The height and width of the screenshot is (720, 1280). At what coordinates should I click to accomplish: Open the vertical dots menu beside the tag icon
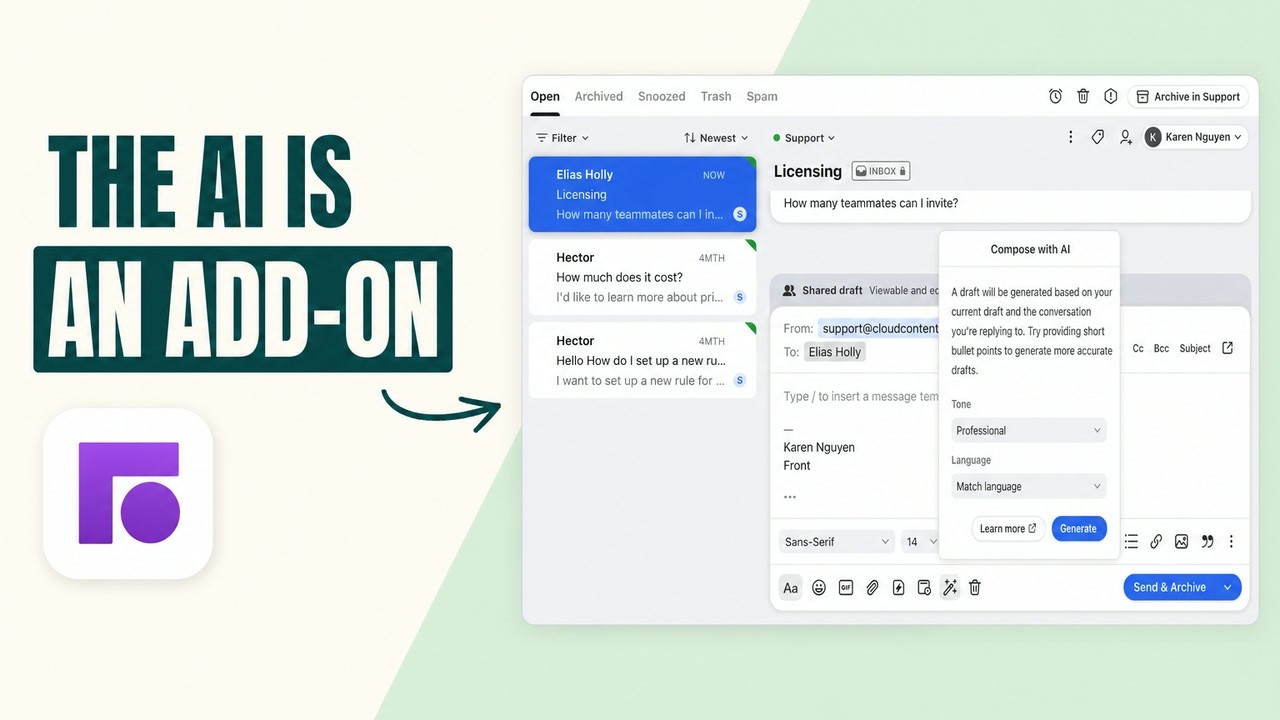pos(1071,137)
